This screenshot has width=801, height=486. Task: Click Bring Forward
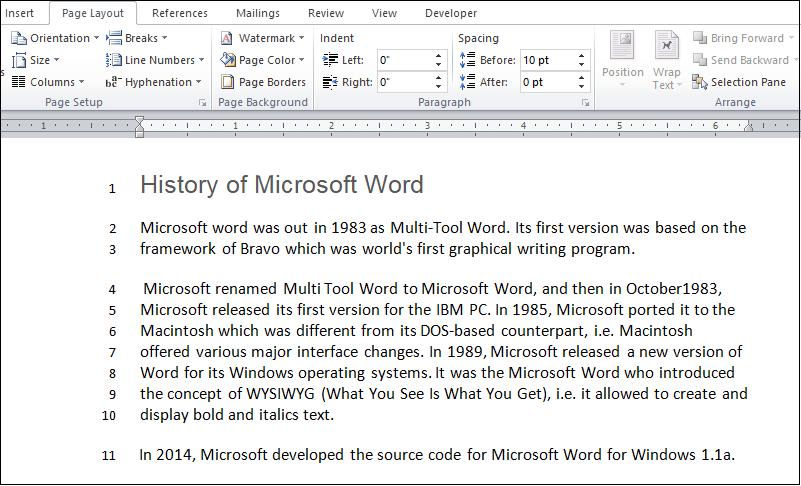tap(743, 38)
